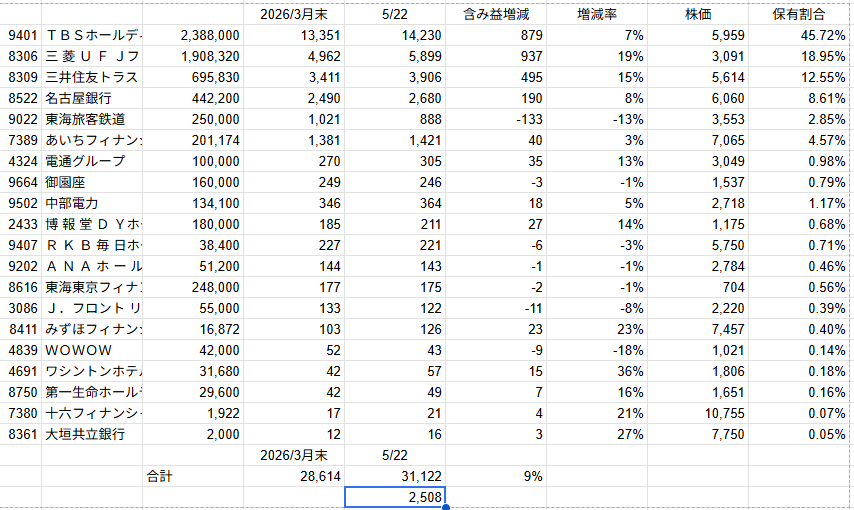Screen dimensions: 854x510
Task: Click the 電通グループ name cell
Action: click(x=92, y=161)
